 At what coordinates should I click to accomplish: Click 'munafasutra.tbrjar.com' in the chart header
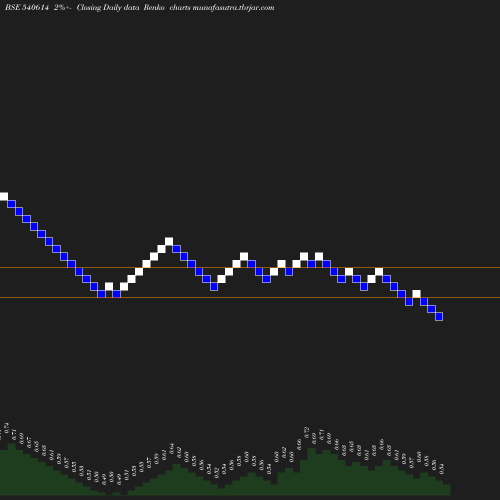click(233, 7)
